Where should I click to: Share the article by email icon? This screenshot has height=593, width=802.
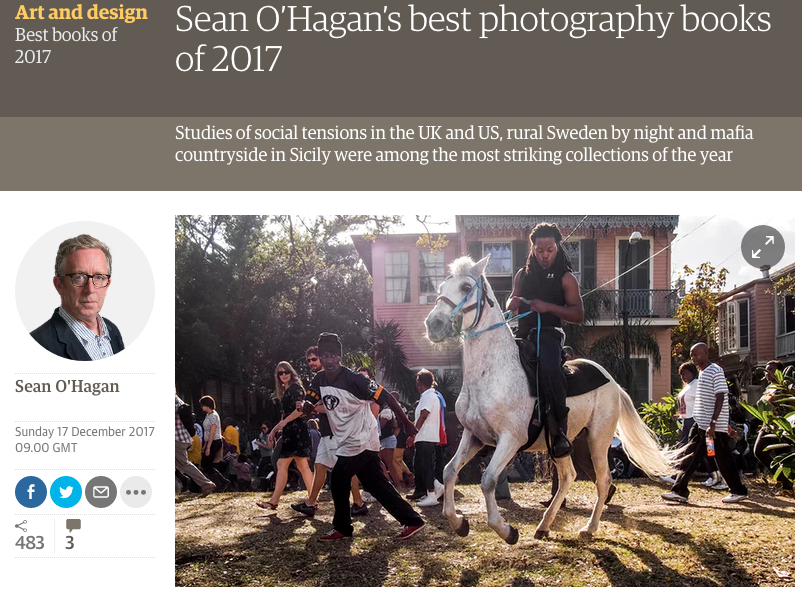click(x=101, y=492)
